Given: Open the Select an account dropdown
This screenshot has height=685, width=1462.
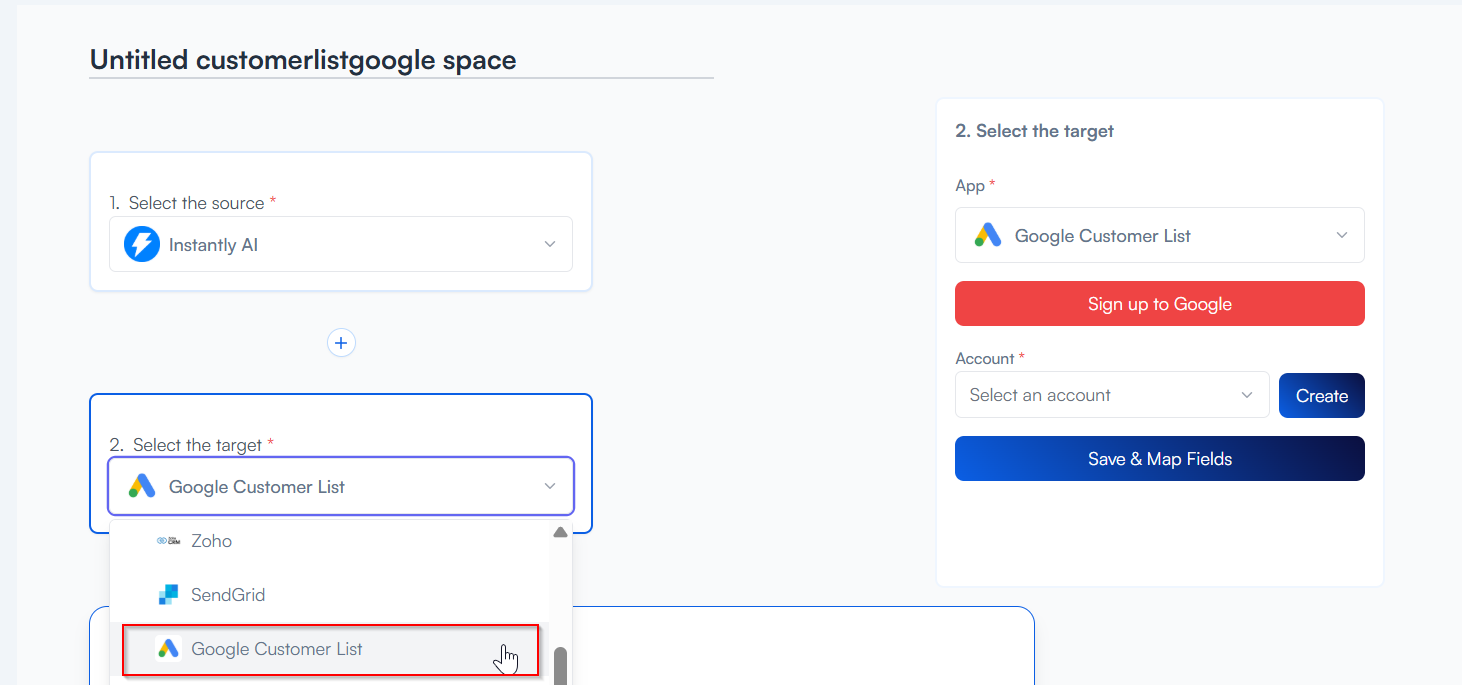Looking at the screenshot, I should [1111, 395].
